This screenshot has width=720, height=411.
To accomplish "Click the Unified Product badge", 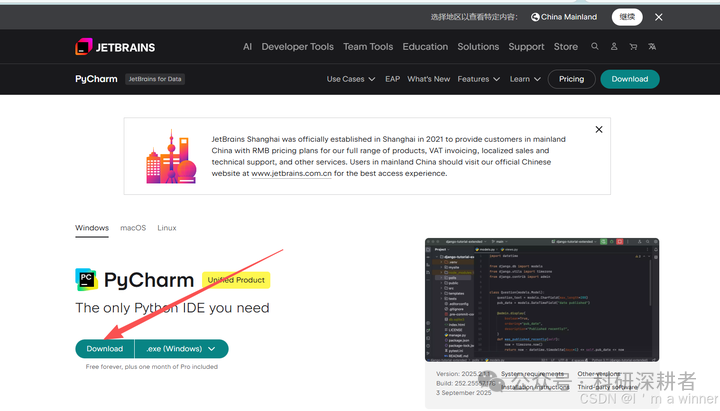I will pyautogui.click(x=236, y=280).
